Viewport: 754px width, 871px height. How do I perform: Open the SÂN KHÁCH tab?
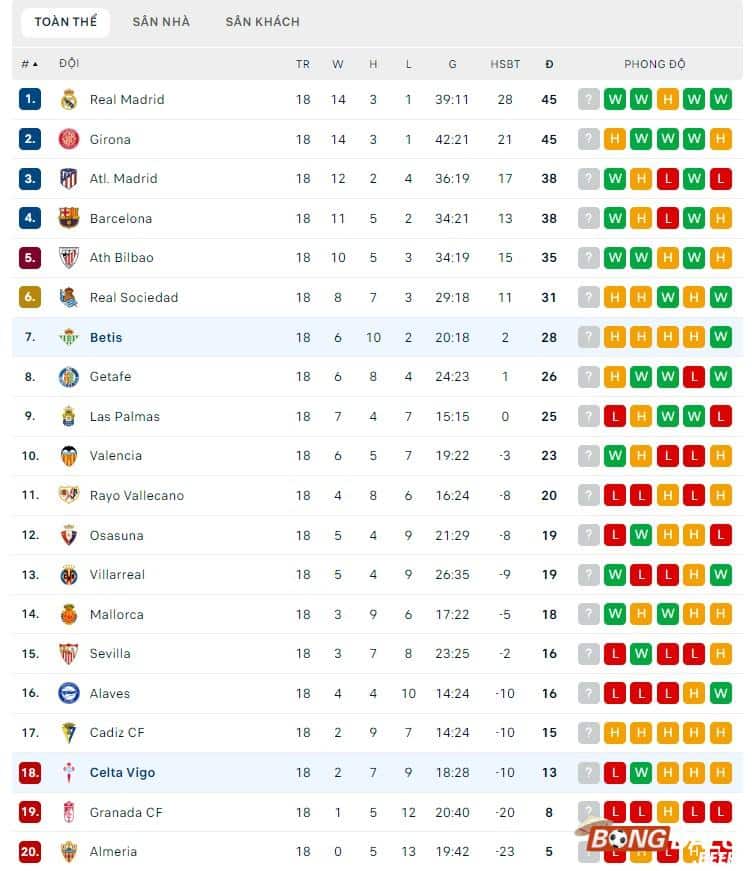[x=262, y=21]
